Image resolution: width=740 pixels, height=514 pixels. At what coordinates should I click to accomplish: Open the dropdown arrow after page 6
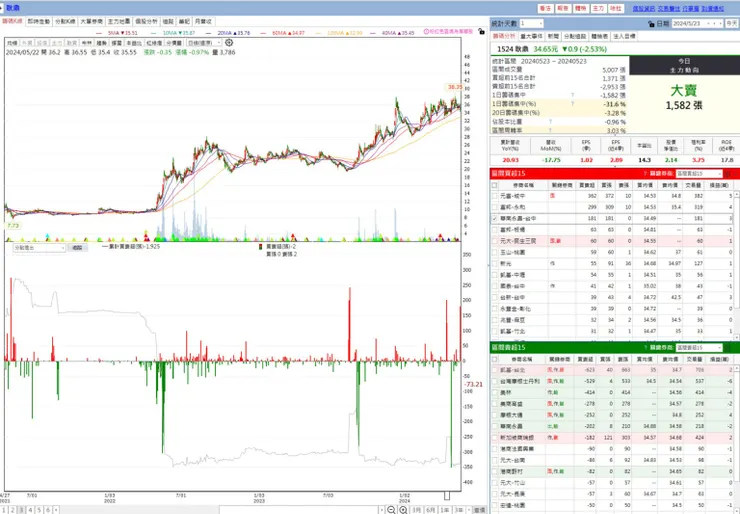point(56,510)
